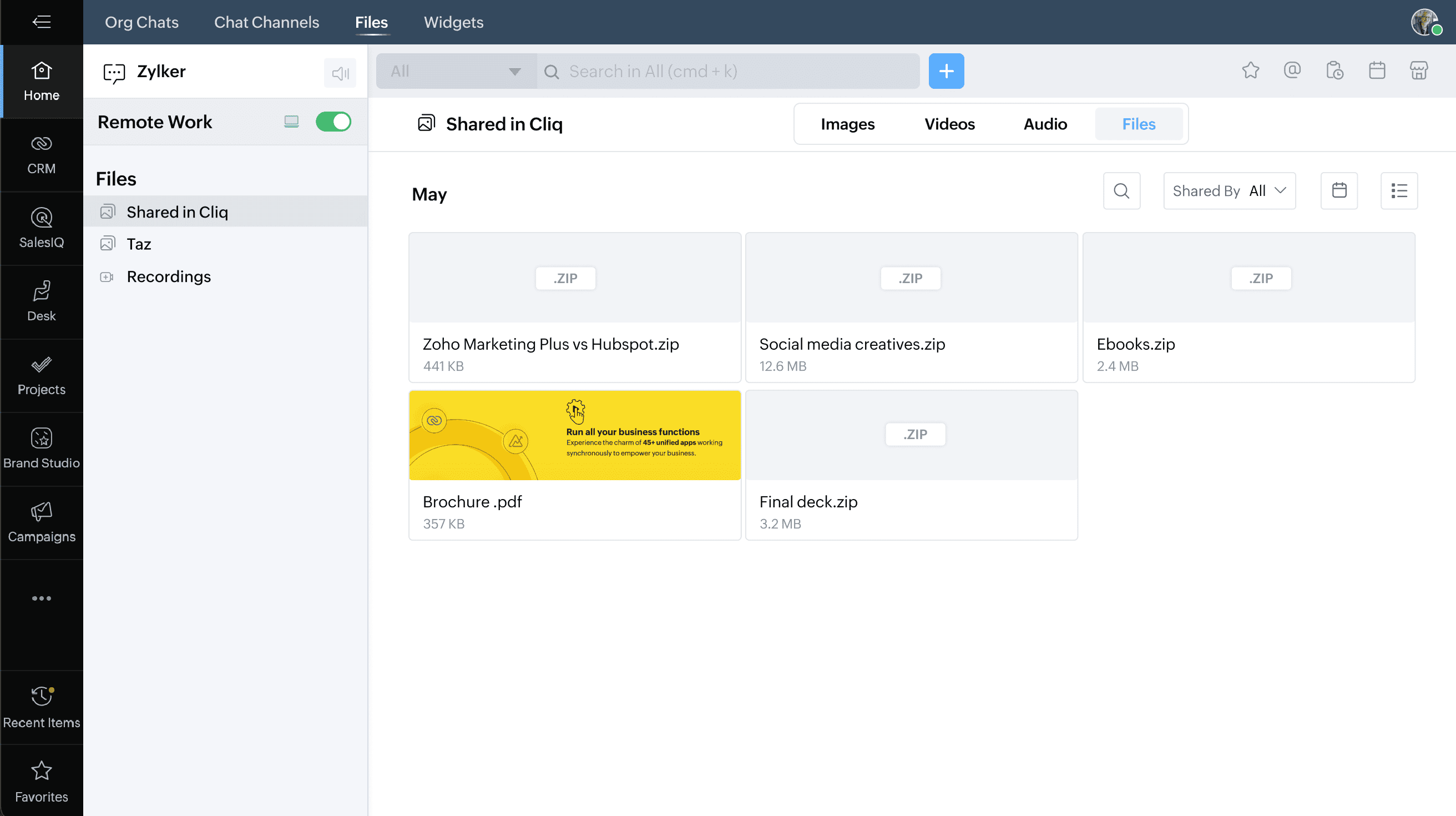The width and height of the screenshot is (1456, 816).
Task: Open CRM from the sidebar
Action: [x=41, y=154]
